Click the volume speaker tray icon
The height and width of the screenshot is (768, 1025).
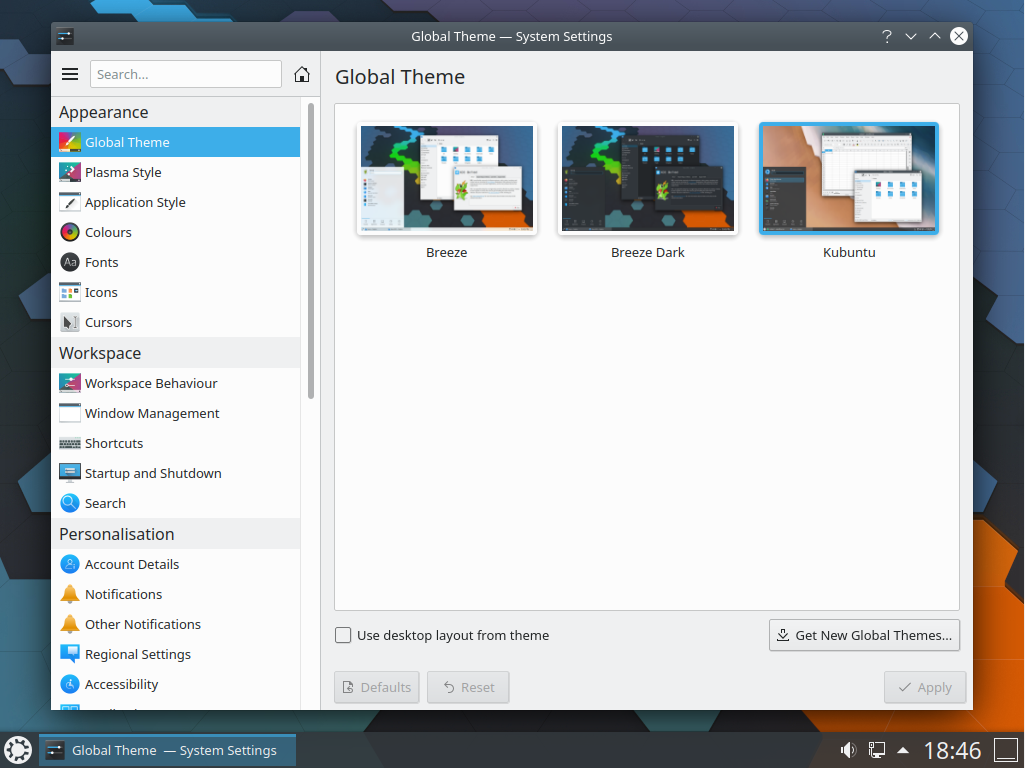(x=848, y=750)
